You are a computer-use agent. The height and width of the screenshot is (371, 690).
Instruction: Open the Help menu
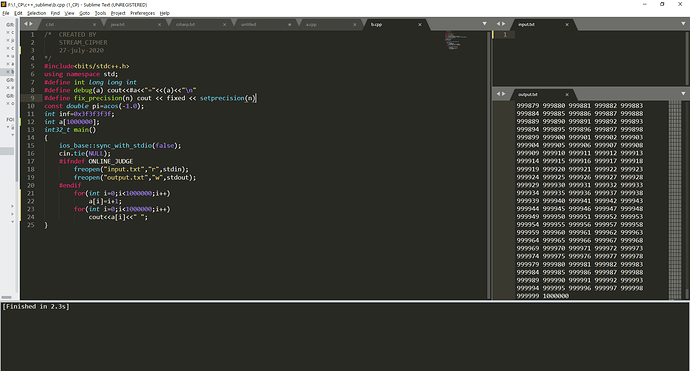tap(165, 13)
